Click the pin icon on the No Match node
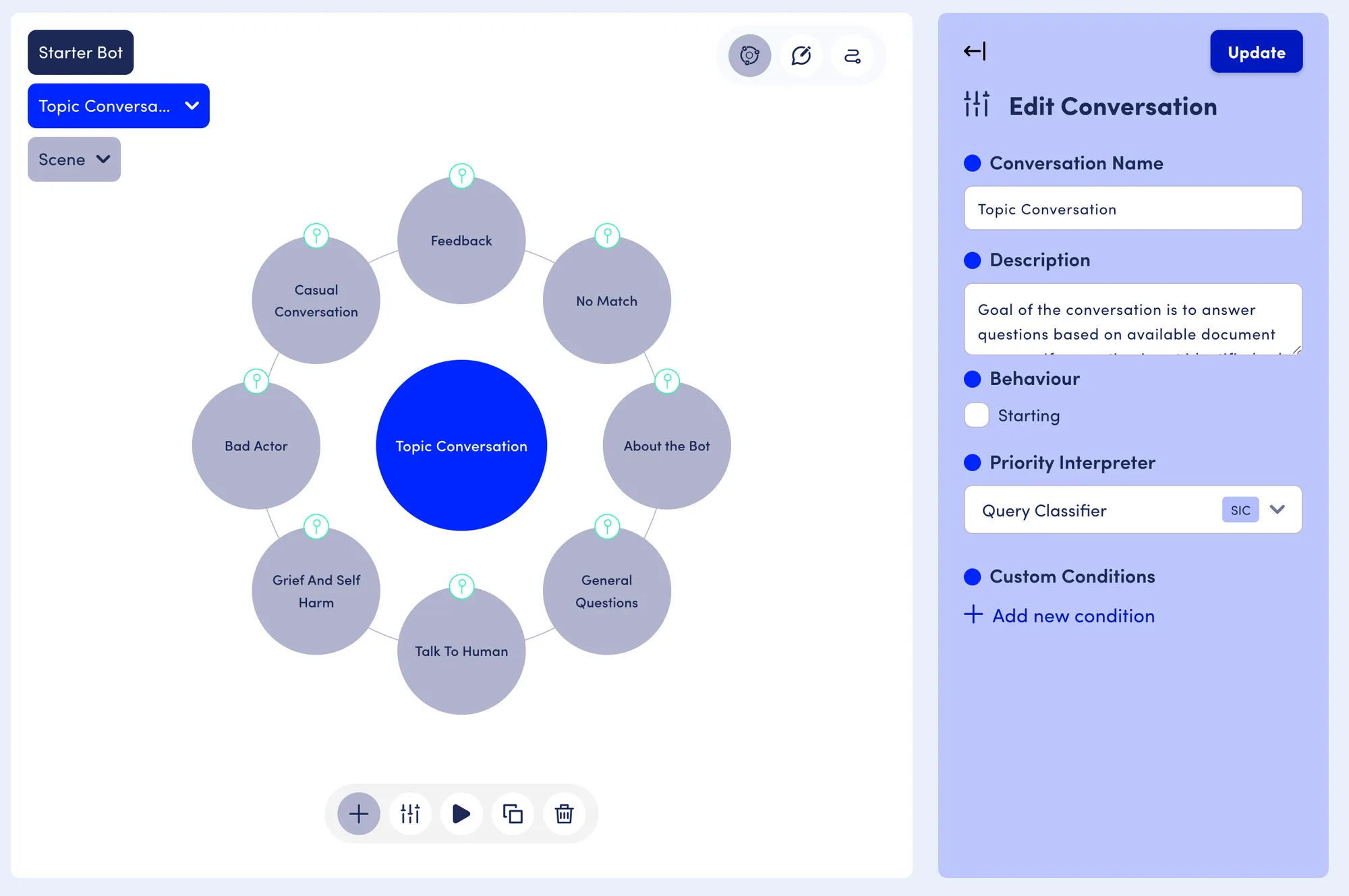The height and width of the screenshot is (896, 1349). [x=608, y=235]
